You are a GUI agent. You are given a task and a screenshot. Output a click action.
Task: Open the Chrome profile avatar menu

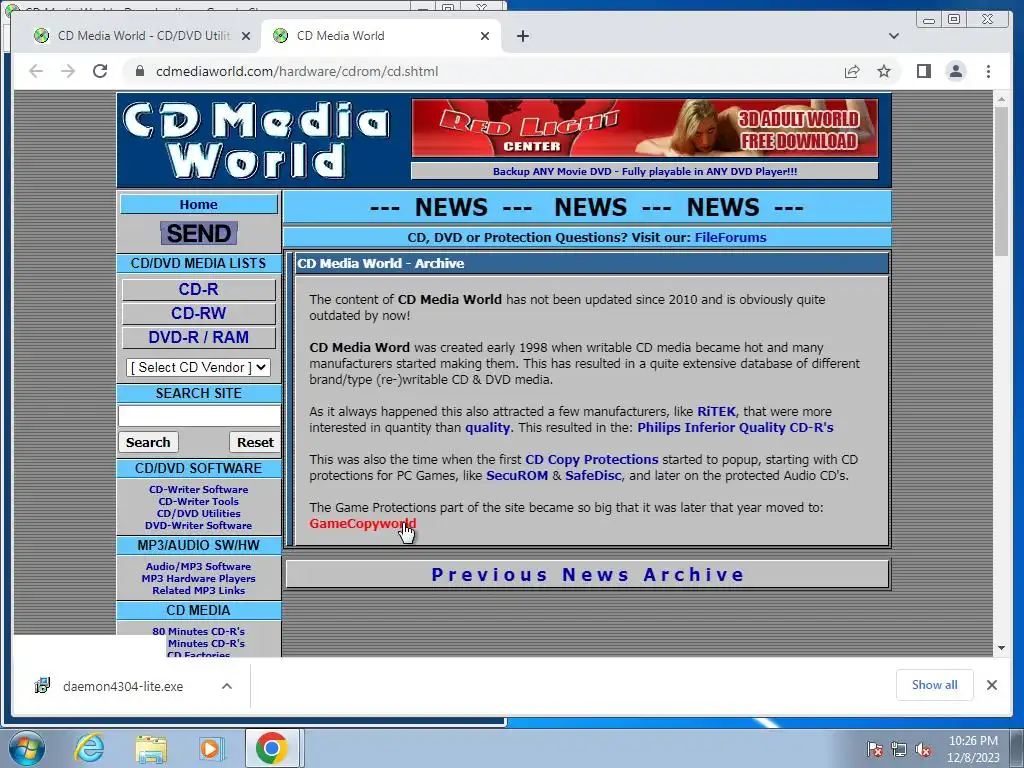(x=955, y=71)
